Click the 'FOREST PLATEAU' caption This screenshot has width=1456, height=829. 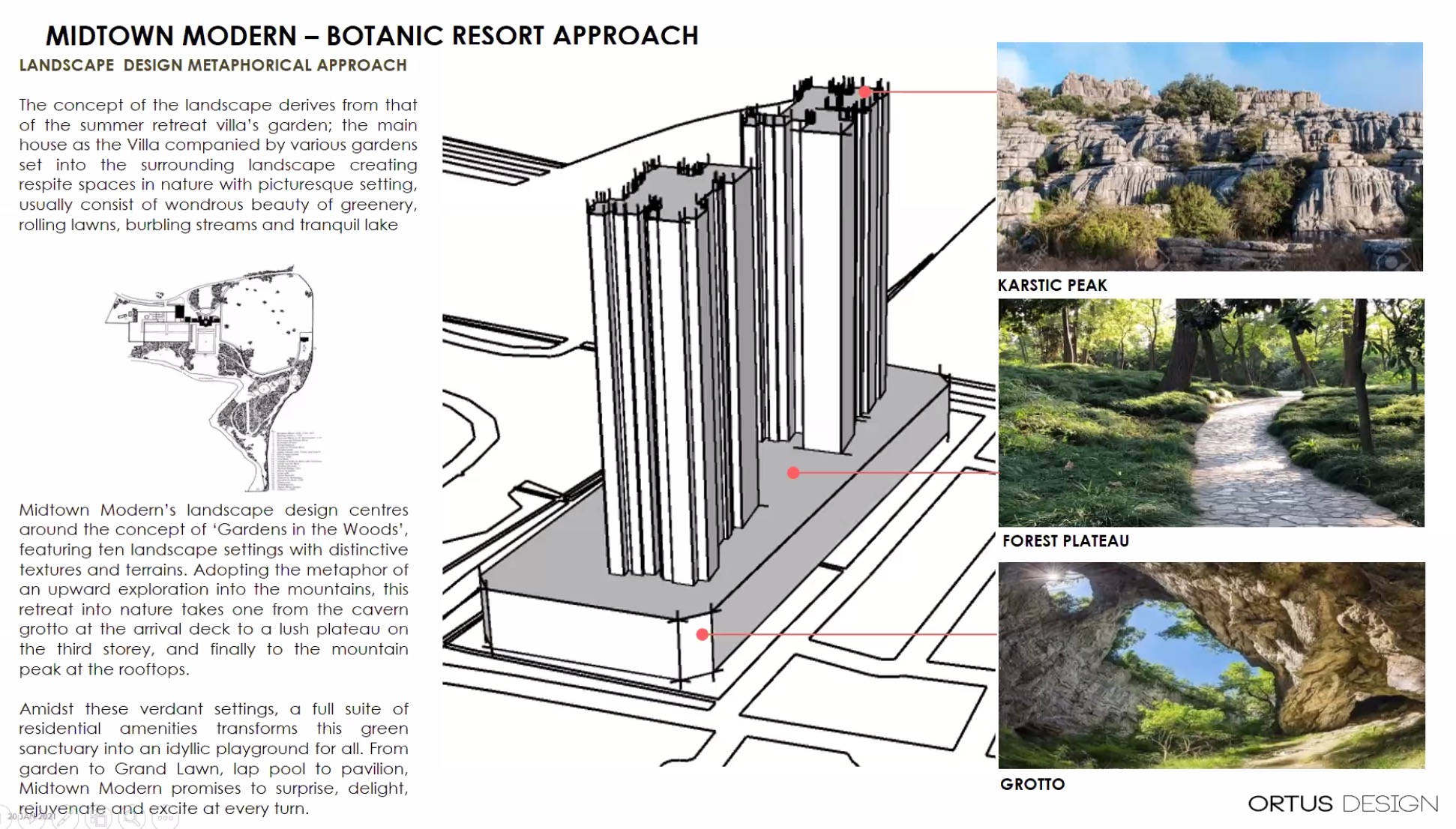coord(1065,540)
